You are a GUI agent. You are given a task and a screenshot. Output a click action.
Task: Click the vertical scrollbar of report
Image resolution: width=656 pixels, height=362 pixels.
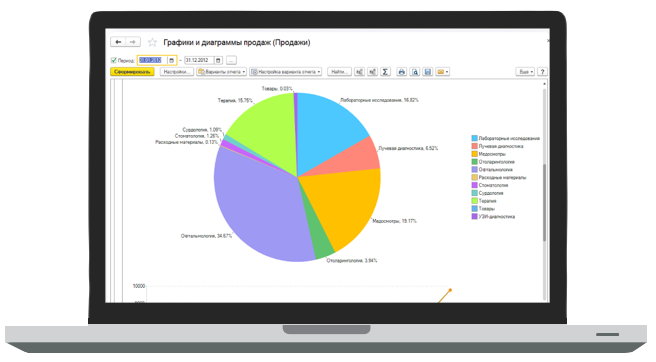(x=544, y=191)
